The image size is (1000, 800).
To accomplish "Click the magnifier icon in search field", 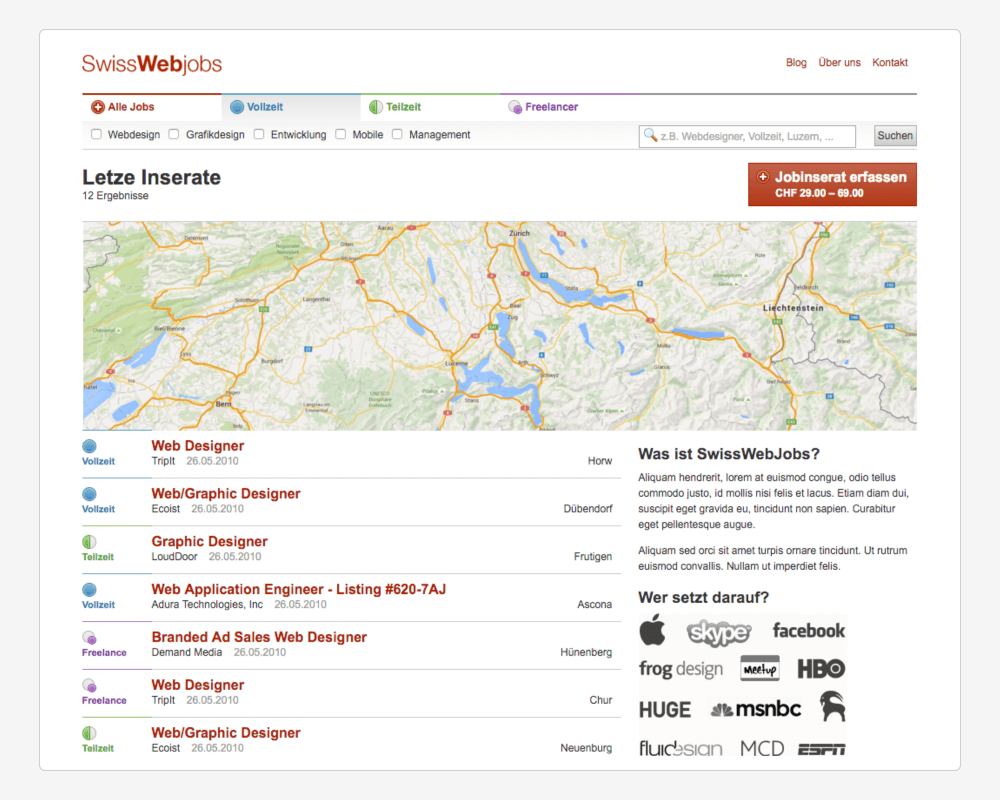I will tap(651, 136).
